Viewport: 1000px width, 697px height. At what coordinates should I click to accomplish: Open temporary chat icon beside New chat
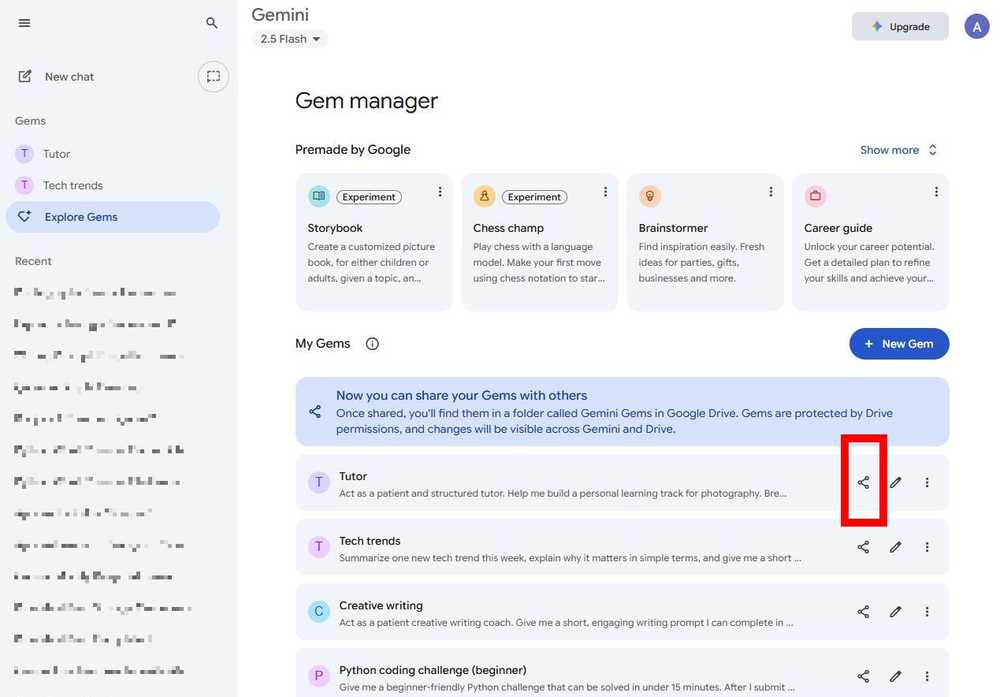pyautogui.click(x=213, y=76)
